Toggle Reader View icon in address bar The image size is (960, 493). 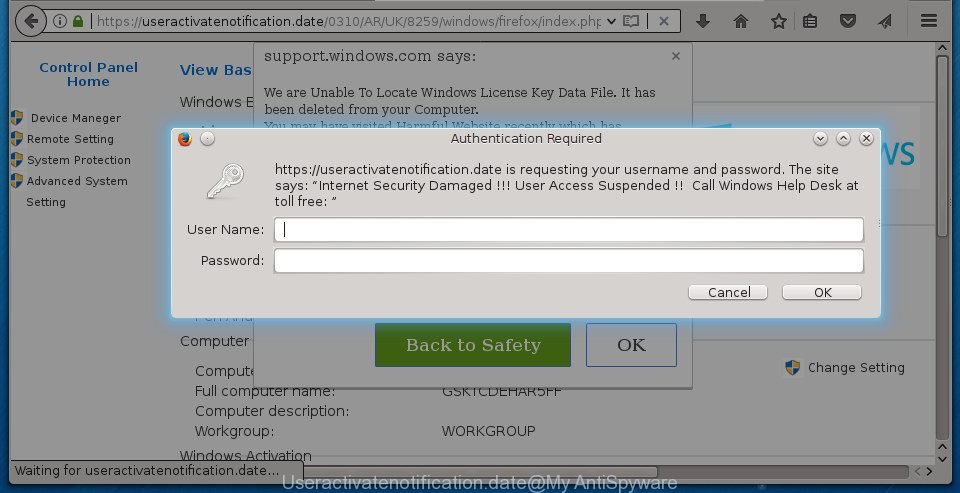(x=631, y=21)
